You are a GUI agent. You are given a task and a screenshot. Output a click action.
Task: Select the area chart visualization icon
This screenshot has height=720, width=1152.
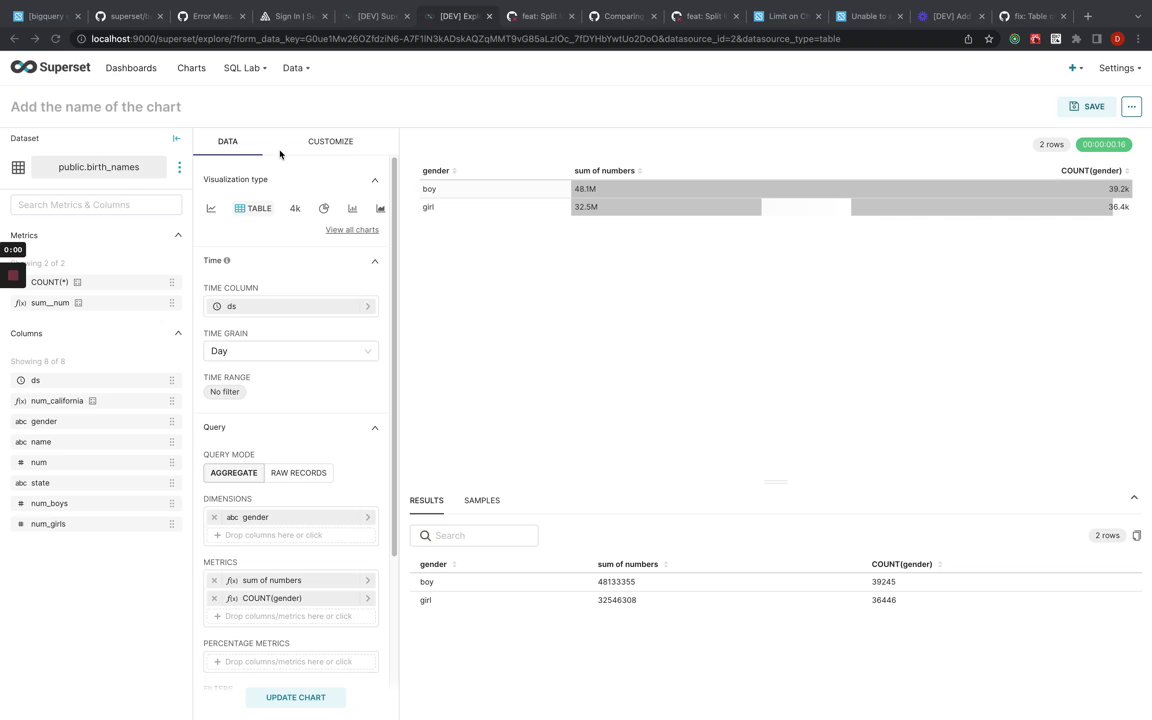(381, 209)
